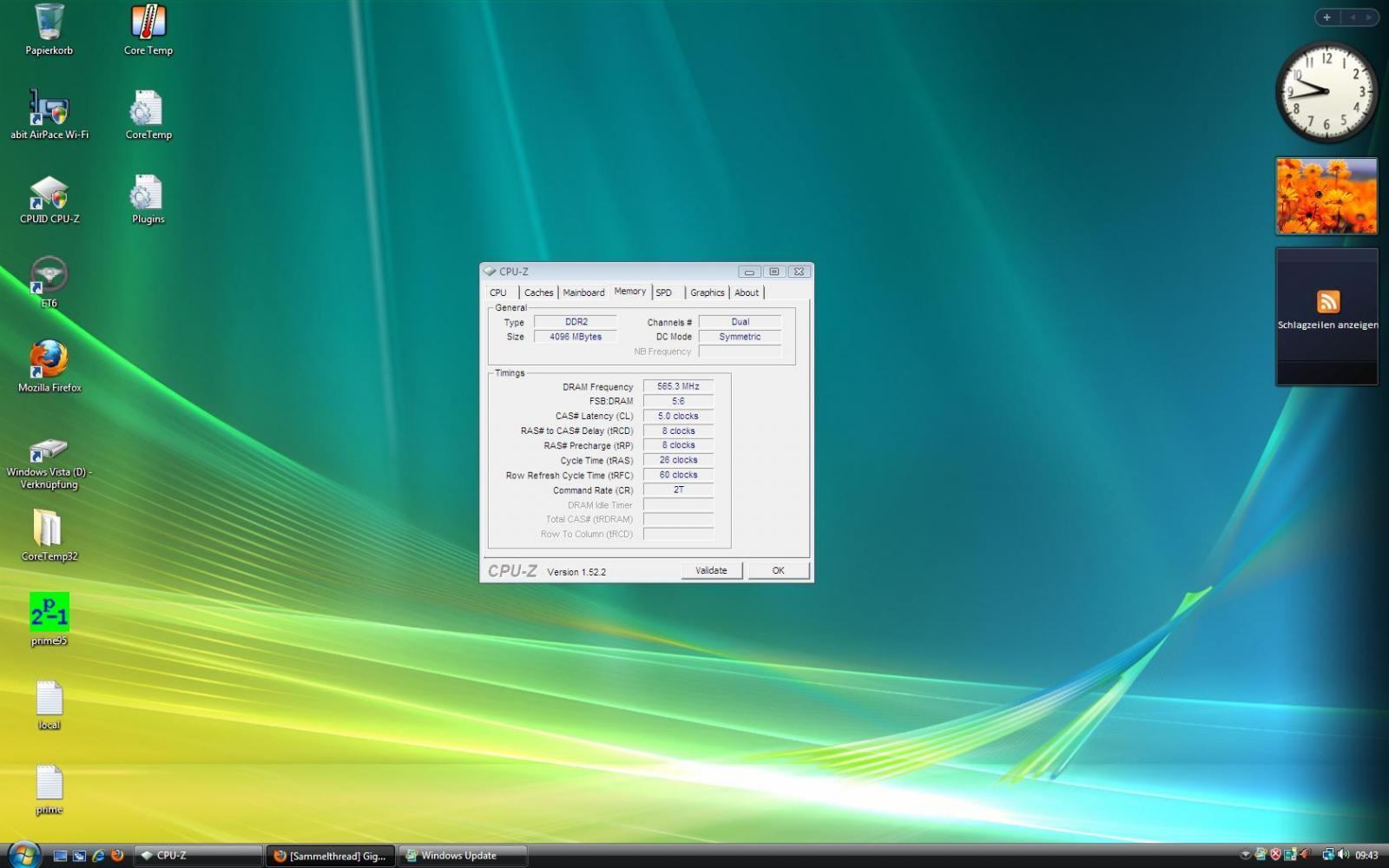
Task: Click the Channels # field Dual
Action: click(740, 322)
